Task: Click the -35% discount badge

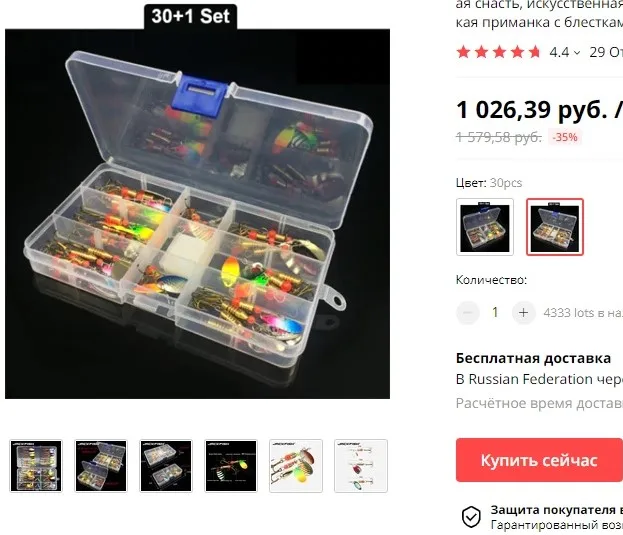Action: pos(565,137)
